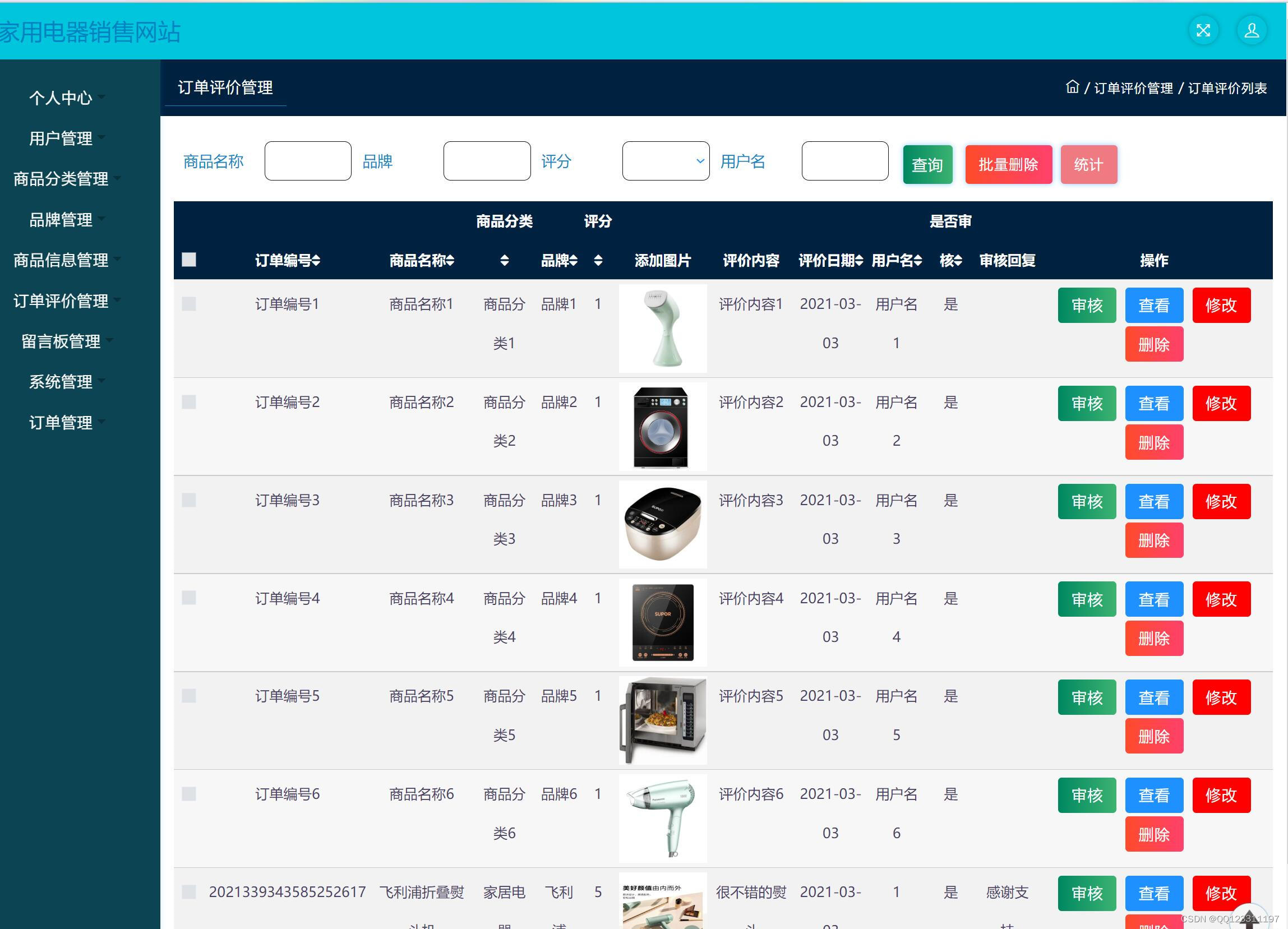
Task: Click the 批量删除 button
Action: pyautogui.click(x=1008, y=164)
